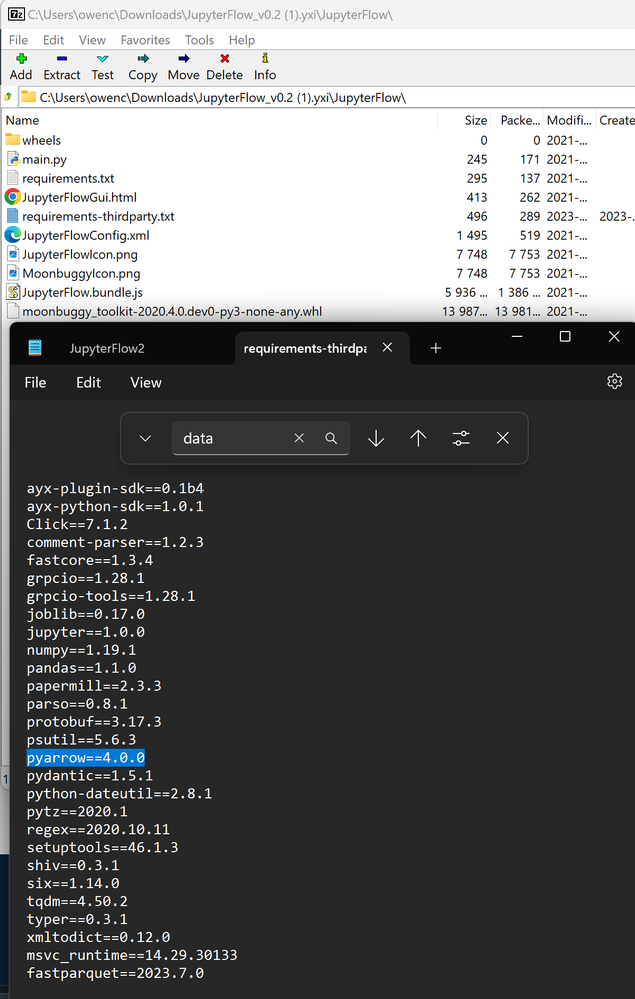Click the up-folder icon beside the address bar
The image size is (635, 999).
(8, 97)
